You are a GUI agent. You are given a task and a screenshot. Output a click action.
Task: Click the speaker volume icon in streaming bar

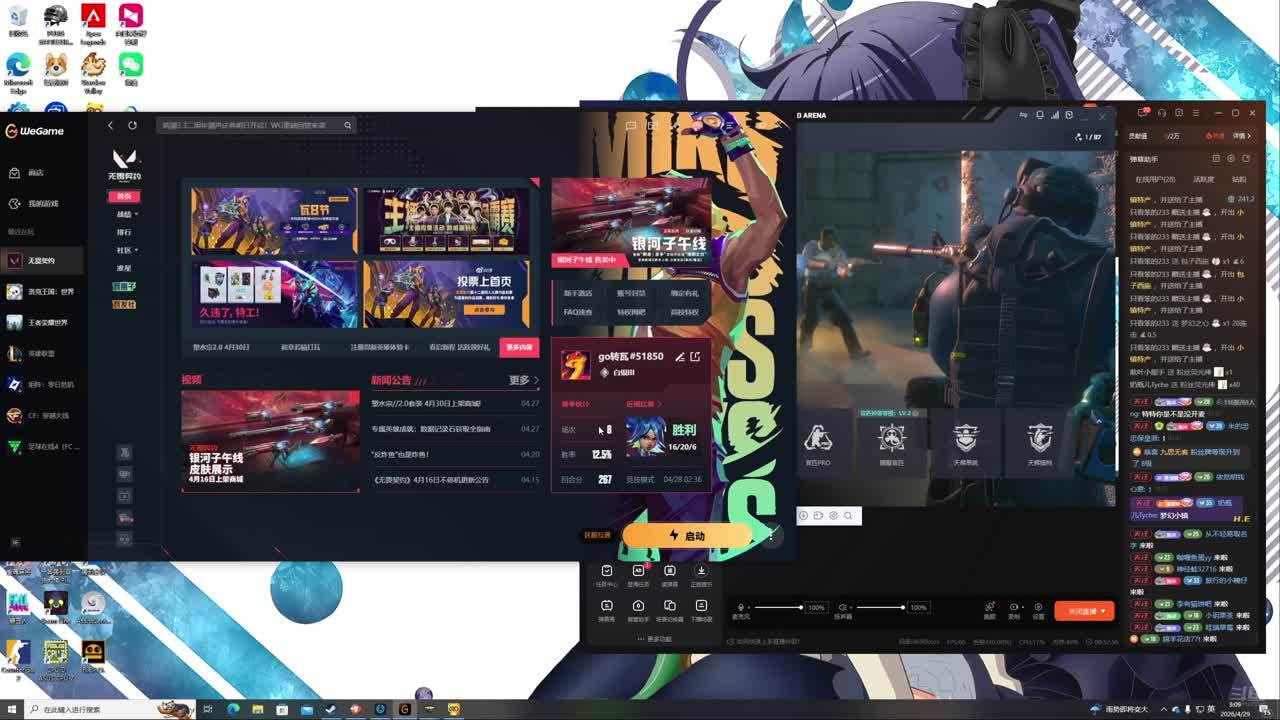click(x=843, y=607)
